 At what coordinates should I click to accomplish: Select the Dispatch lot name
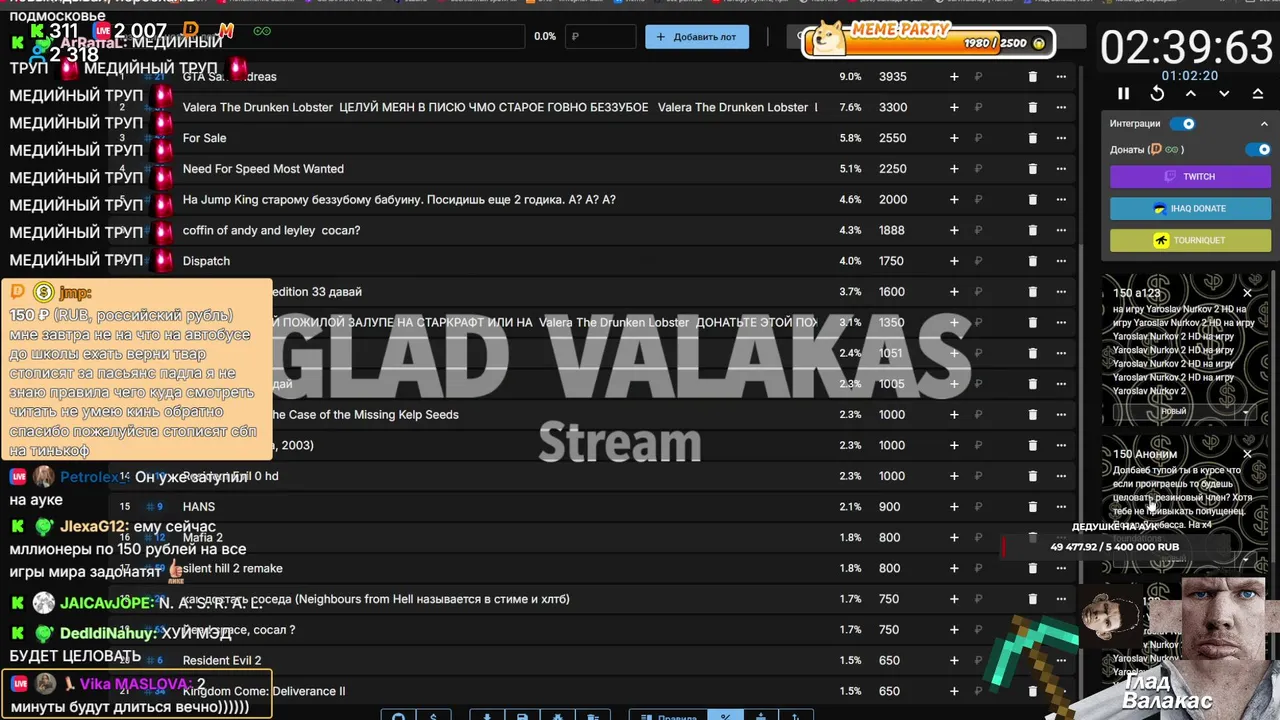(206, 261)
